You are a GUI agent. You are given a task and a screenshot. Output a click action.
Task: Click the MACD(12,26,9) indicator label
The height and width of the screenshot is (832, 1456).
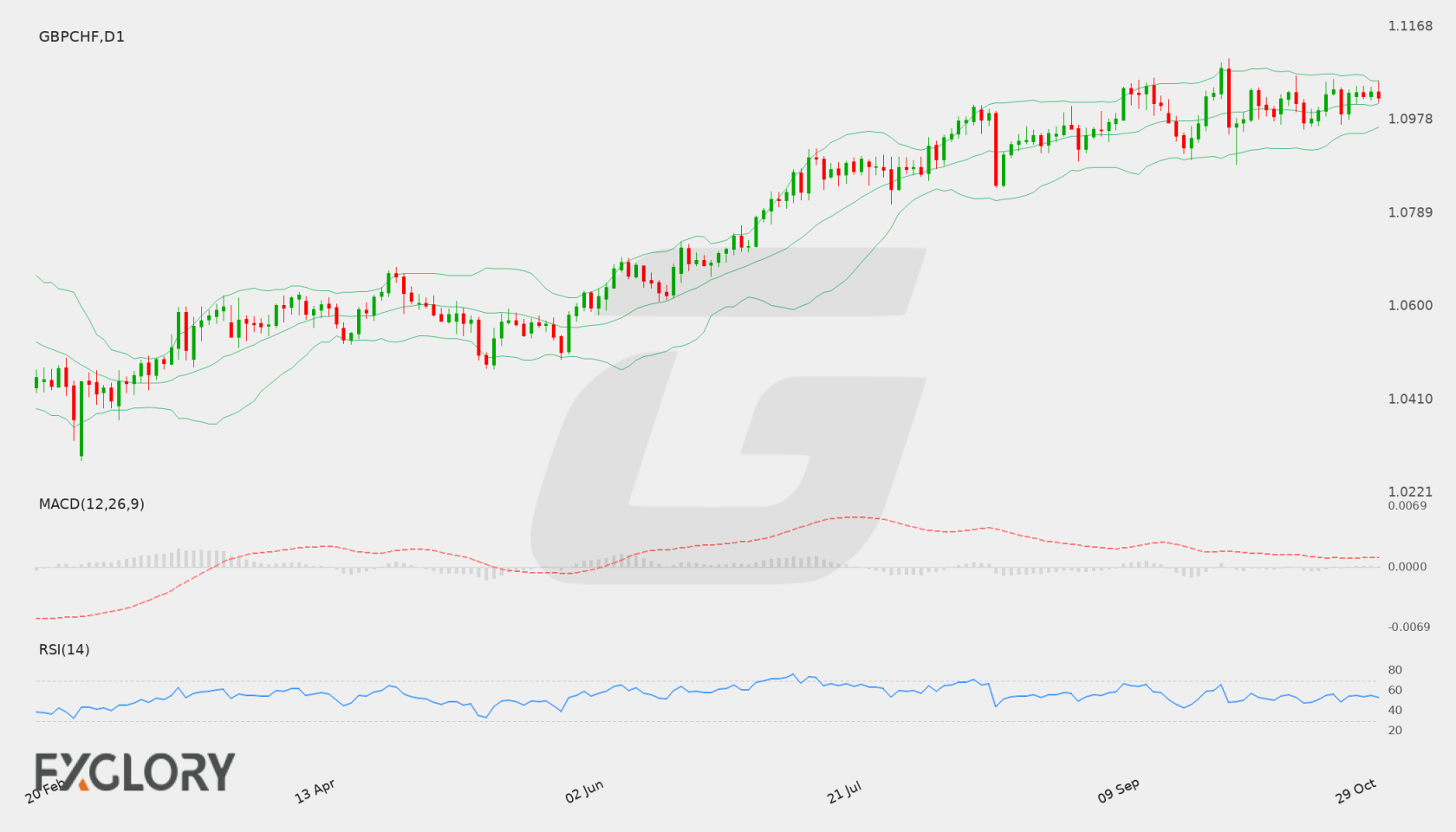[91, 504]
